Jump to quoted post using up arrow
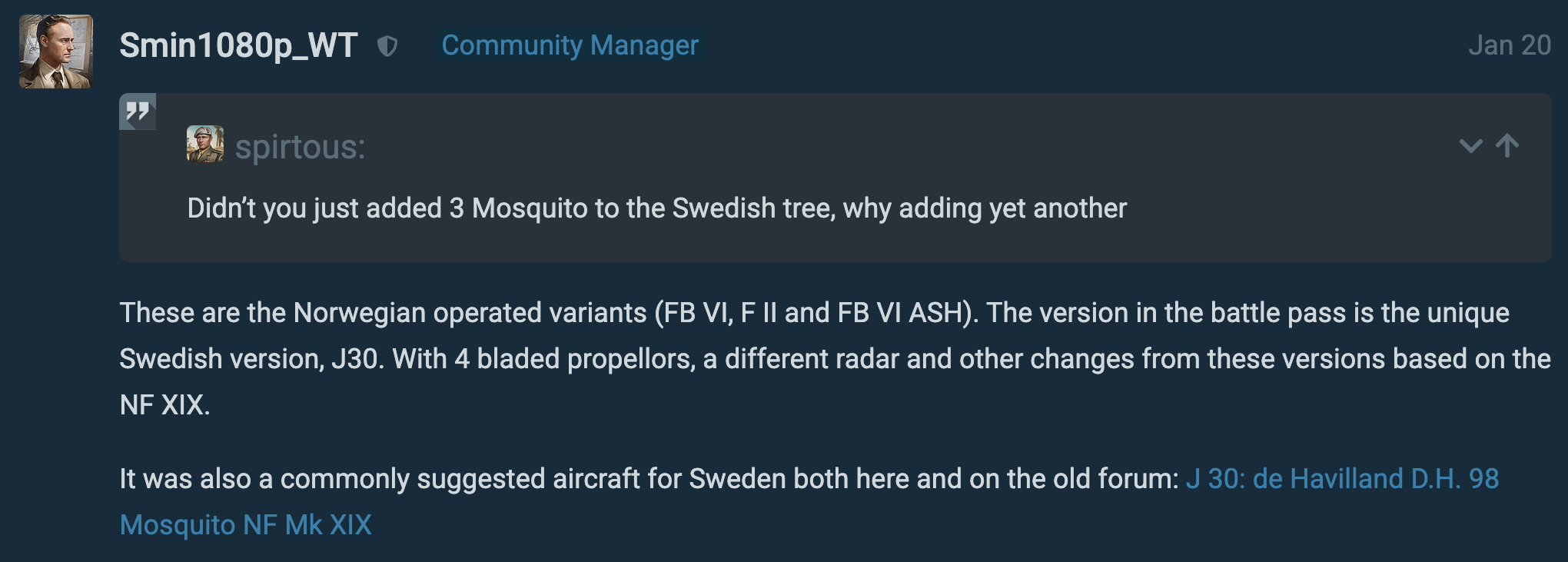This screenshot has height=562, width=1568. pos(1507,145)
